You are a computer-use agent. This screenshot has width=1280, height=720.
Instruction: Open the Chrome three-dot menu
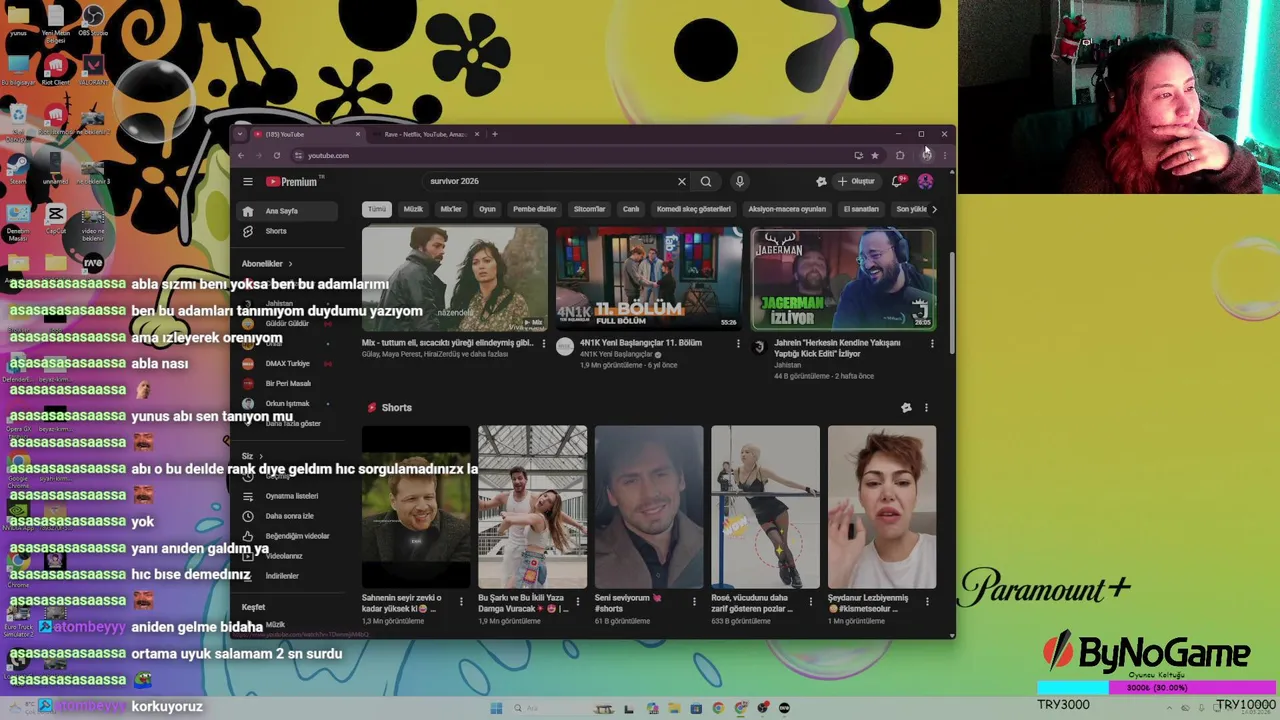click(x=945, y=155)
